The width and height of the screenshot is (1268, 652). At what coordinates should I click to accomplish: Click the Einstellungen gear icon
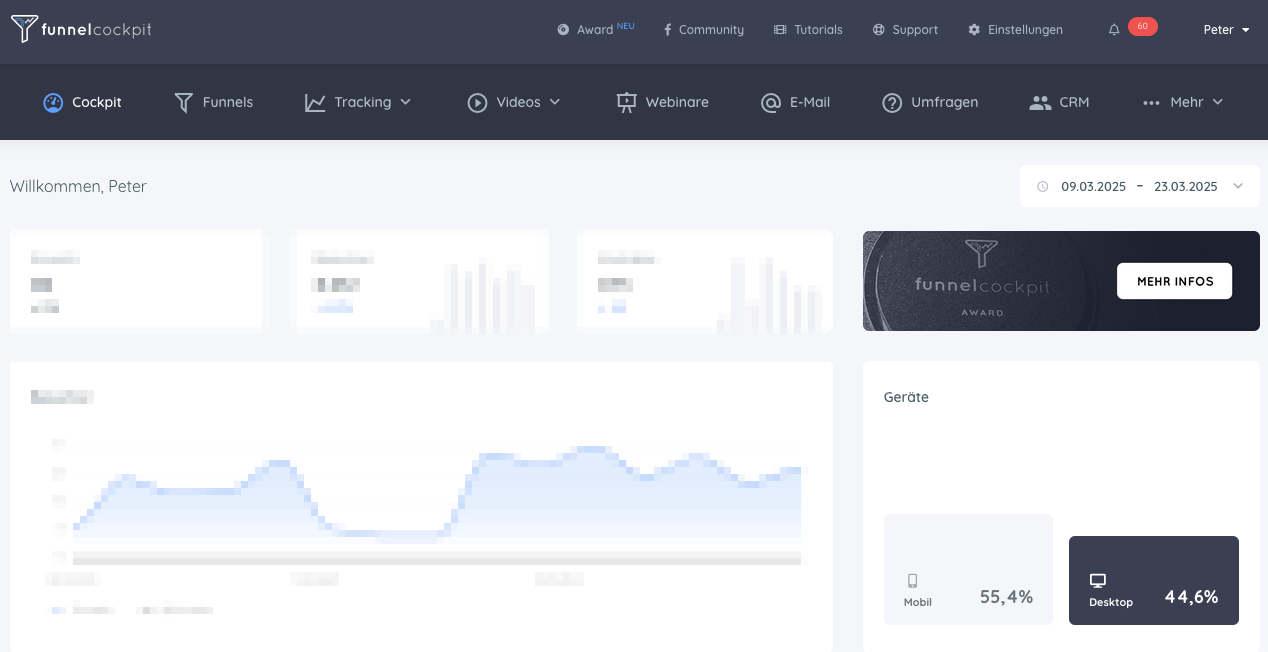[x=974, y=30]
